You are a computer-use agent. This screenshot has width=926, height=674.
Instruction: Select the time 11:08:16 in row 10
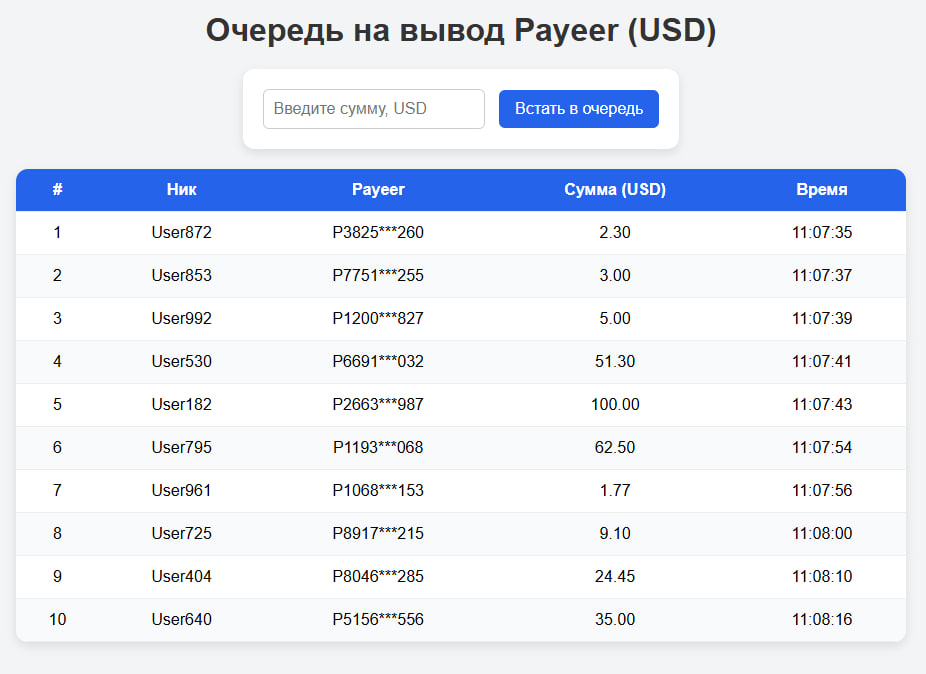(x=822, y=619)
